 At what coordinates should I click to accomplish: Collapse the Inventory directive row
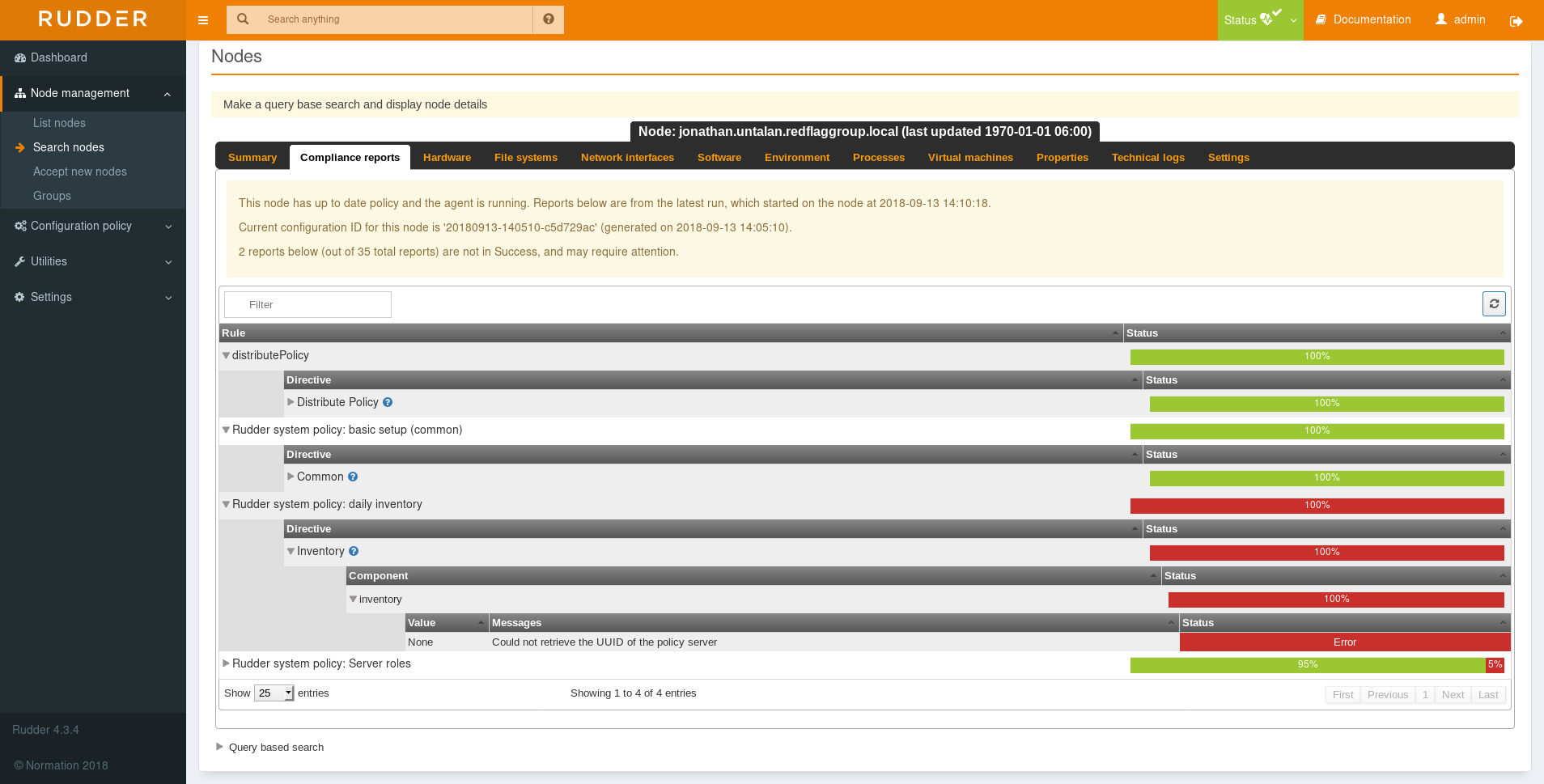pyautogui.click(x=291, y=551)
